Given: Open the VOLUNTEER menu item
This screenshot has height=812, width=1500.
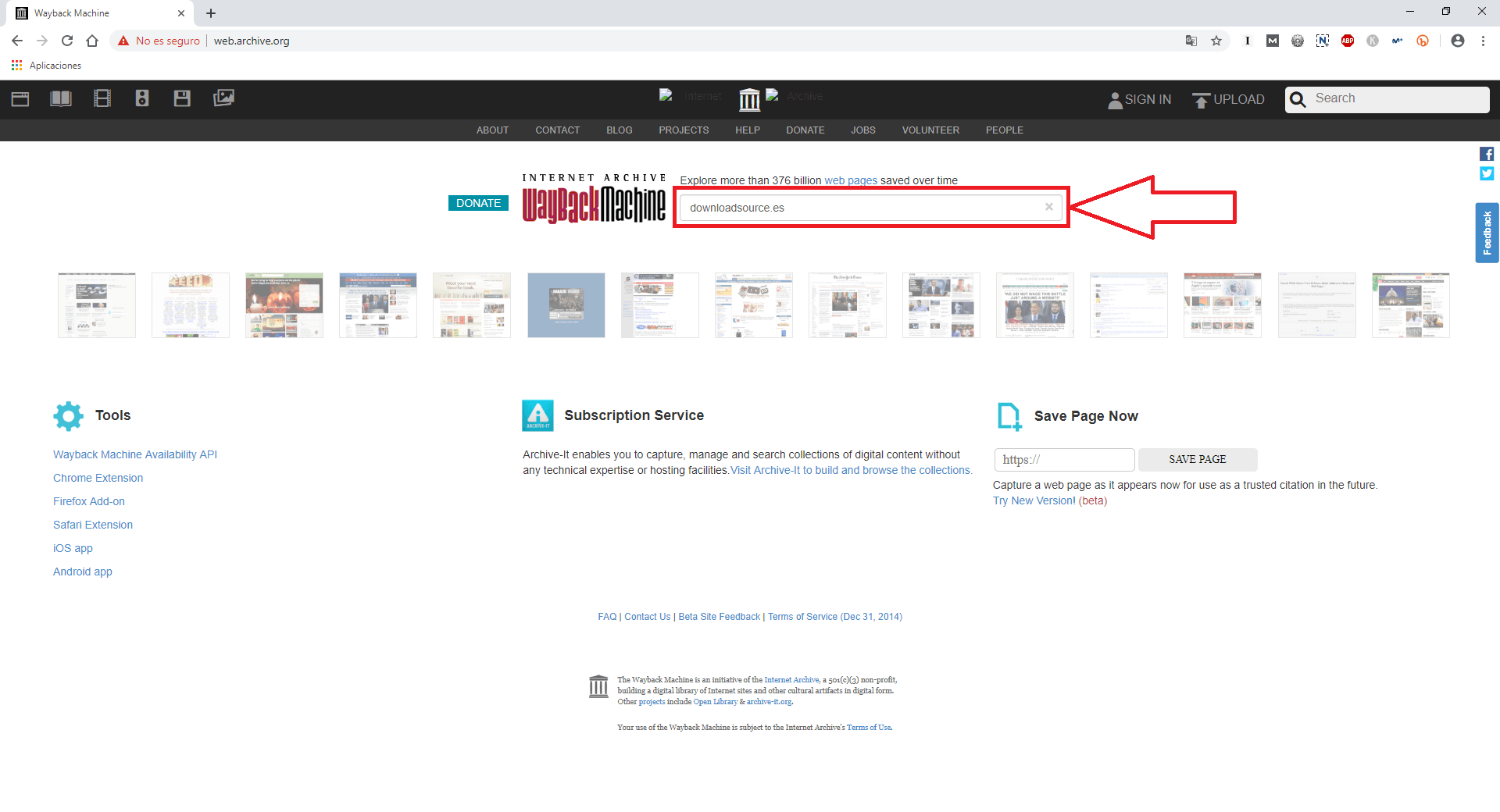Looking at the screenshot, I should 930,130.
